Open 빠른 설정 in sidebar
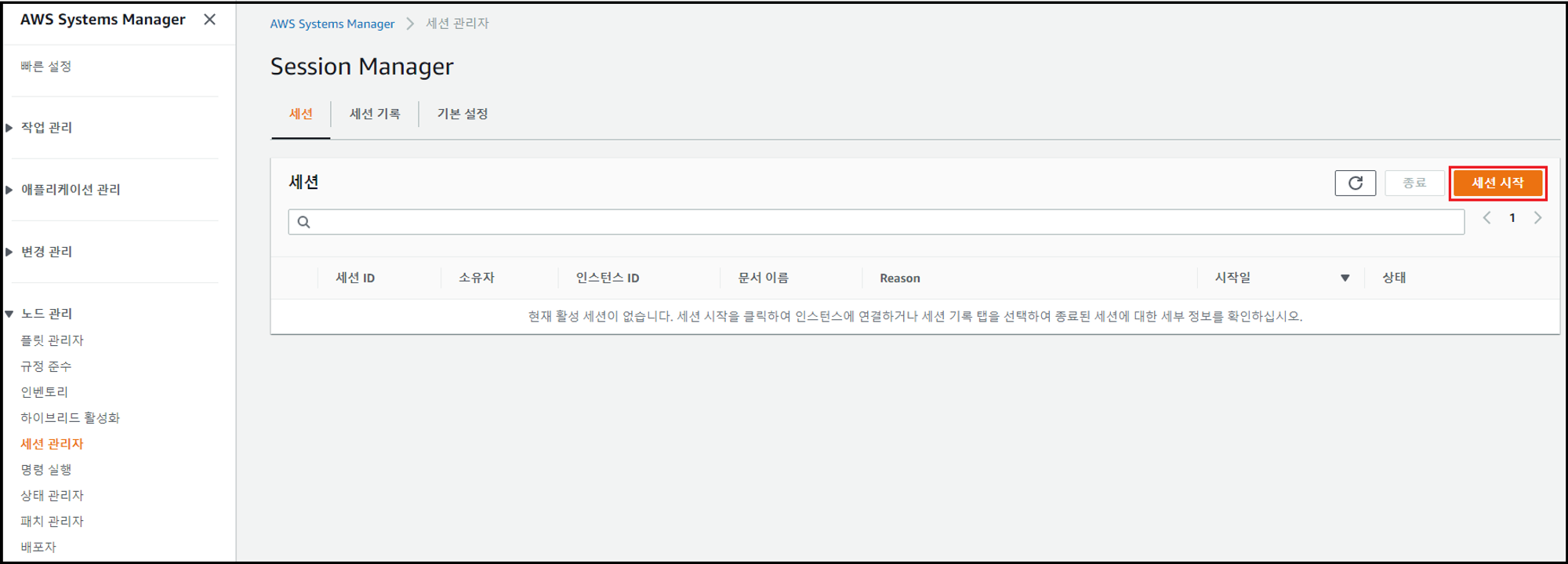The width and height of the screenshot is (1568, 564). click(46, 67)
